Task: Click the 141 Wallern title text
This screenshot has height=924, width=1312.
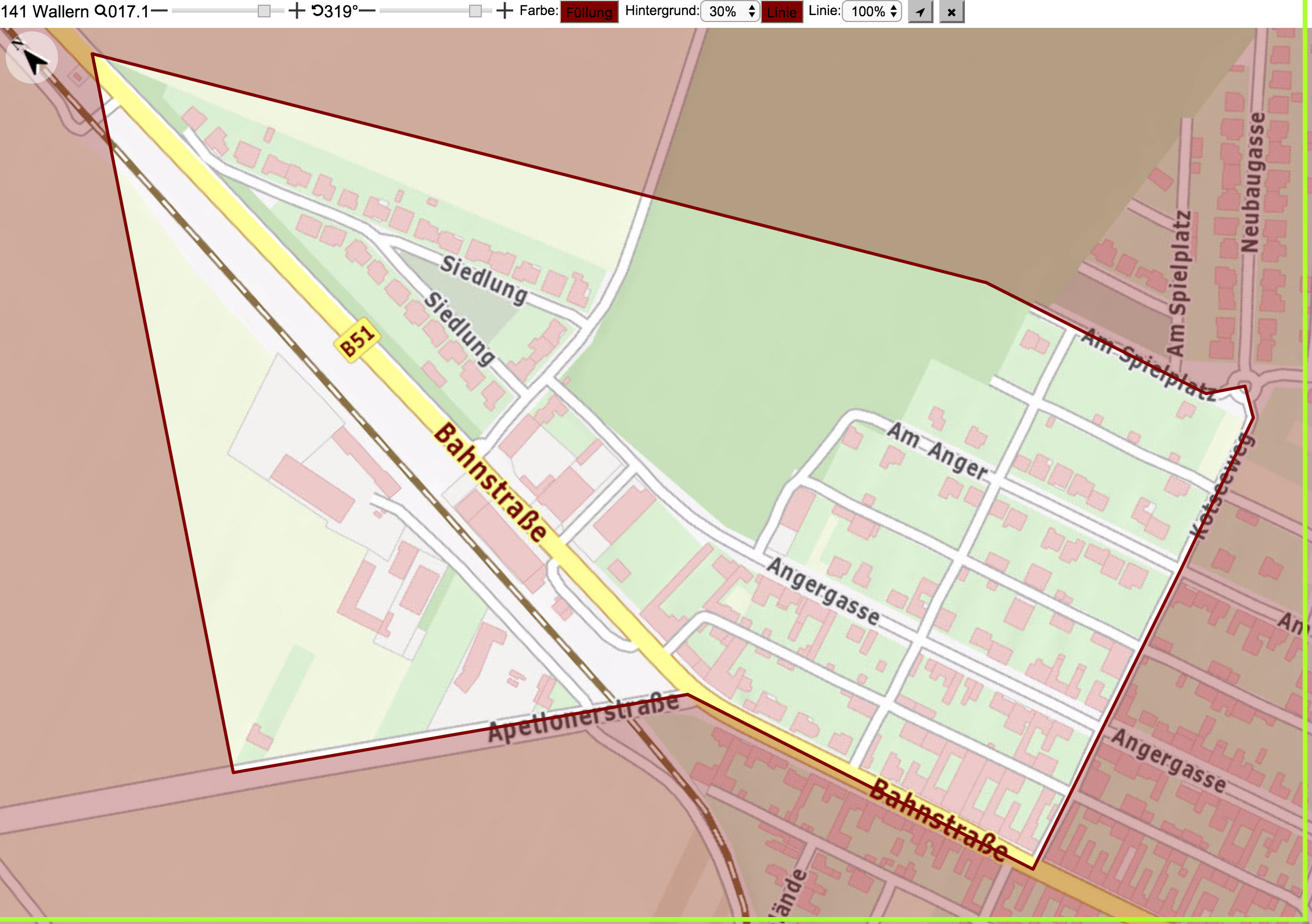Action: pos(45,11)
